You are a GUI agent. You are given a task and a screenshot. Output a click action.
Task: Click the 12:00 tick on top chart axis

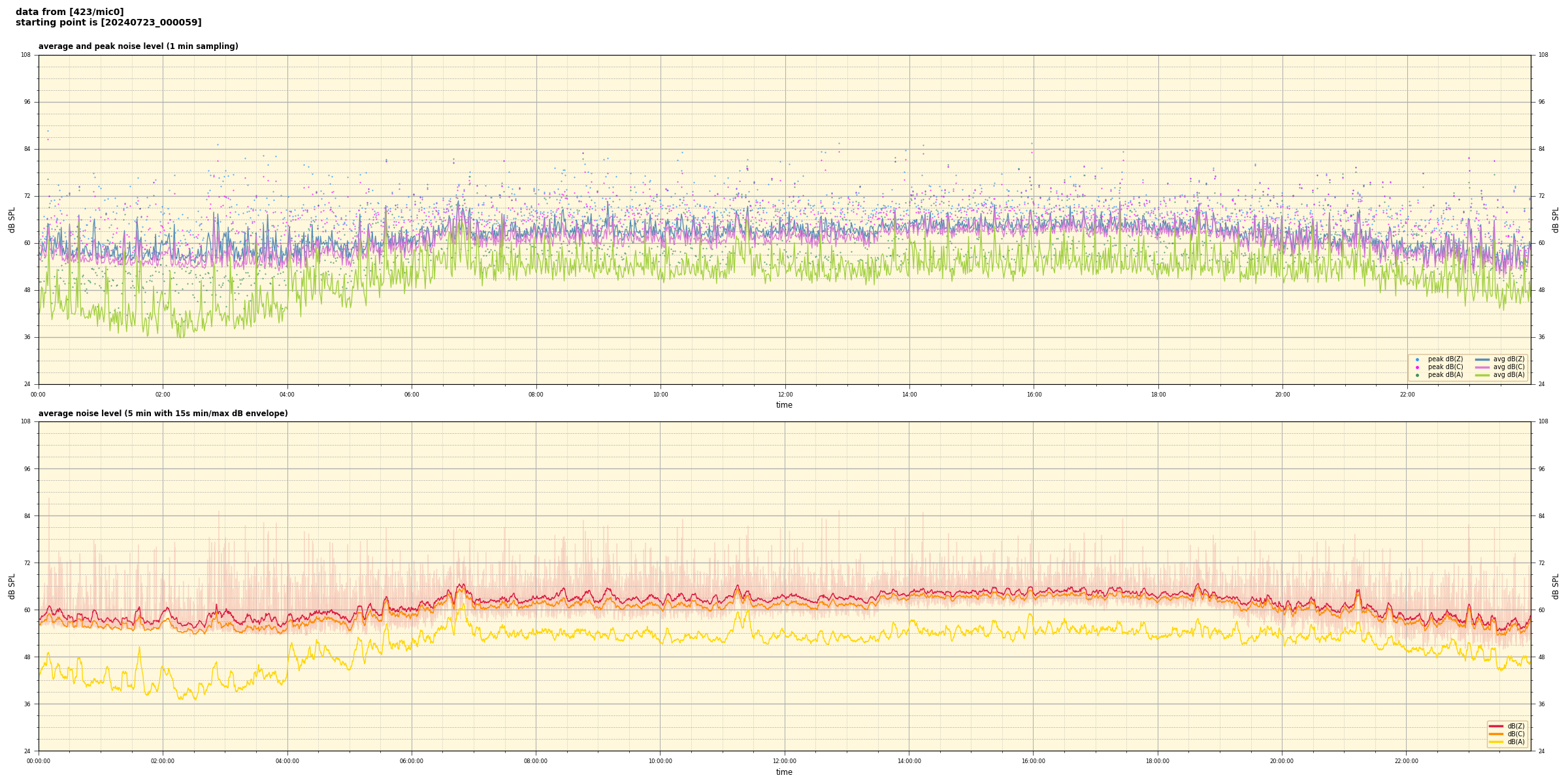[785, 395]
